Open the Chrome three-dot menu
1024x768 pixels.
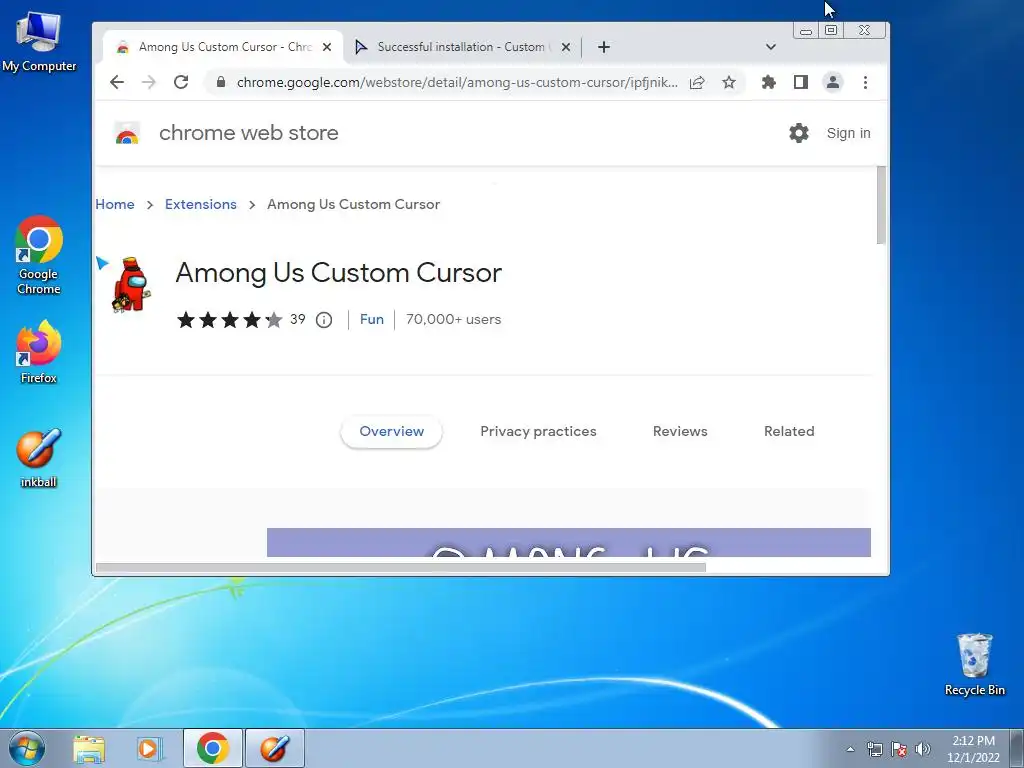pos(865,82)
